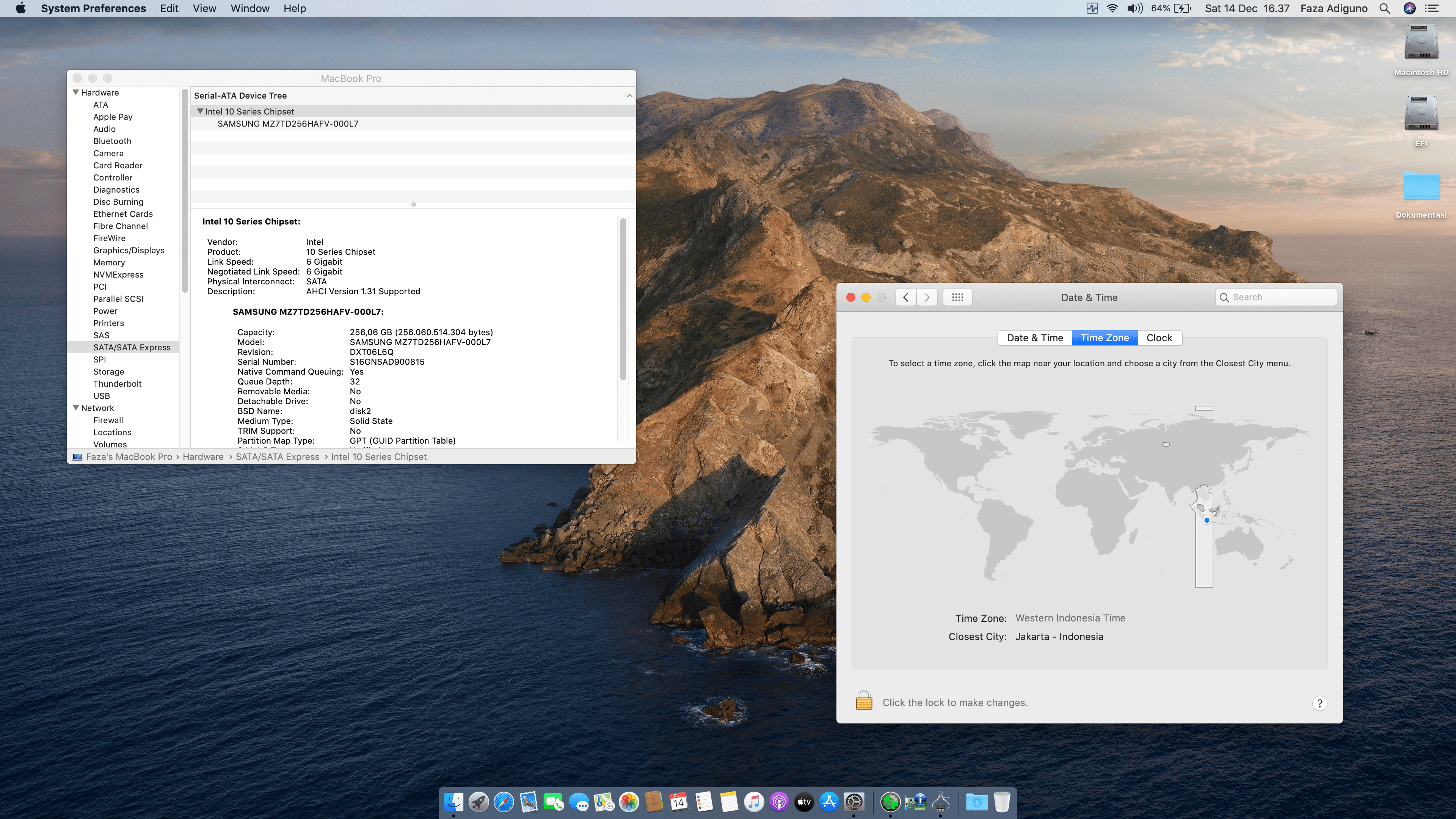Select the SAMSUNG MZ7TD256HAFV-000L7 device row
This screenshot has height=819, width=1456.
(288, 124)
